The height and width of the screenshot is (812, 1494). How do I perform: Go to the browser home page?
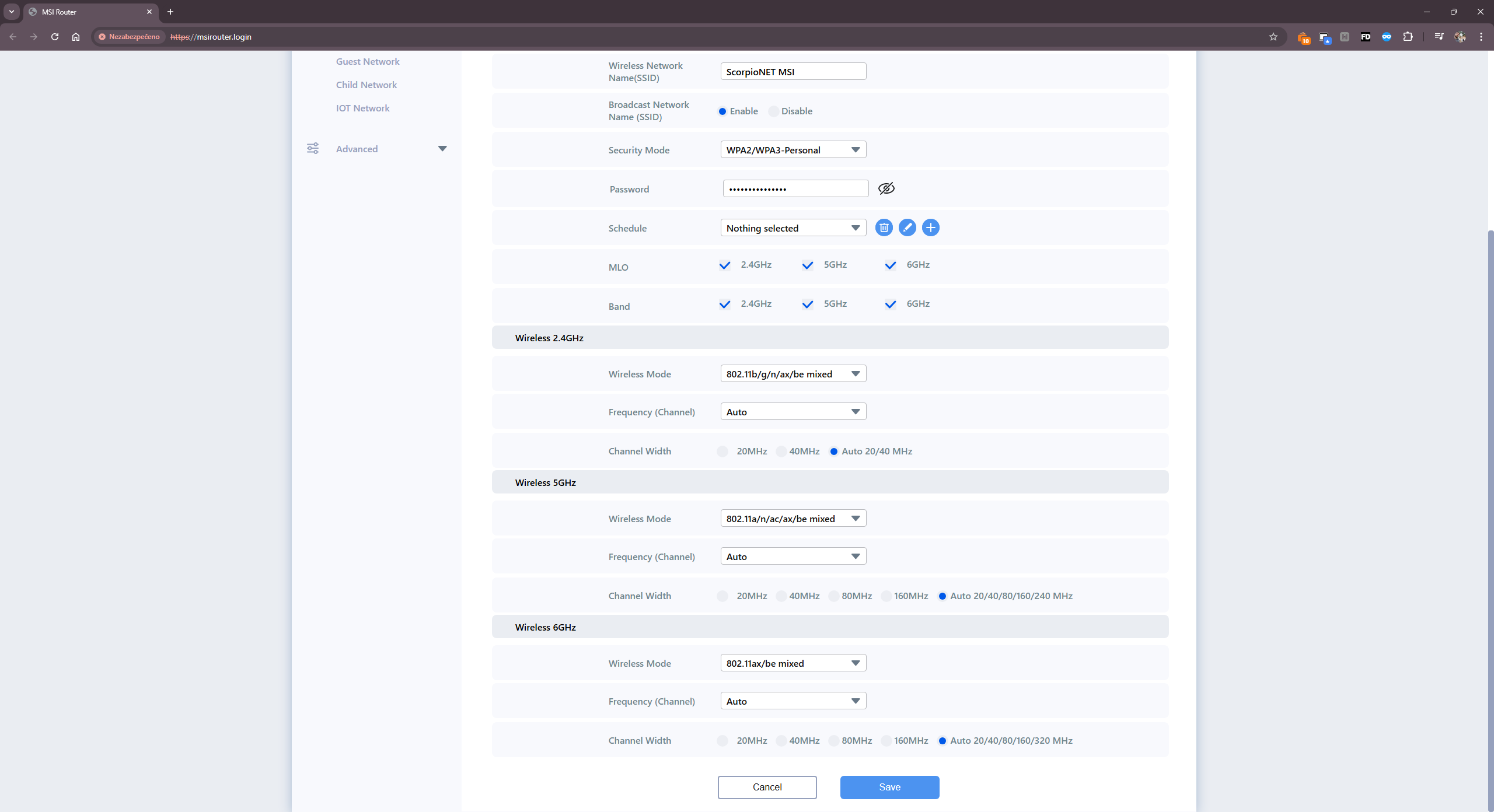pos(76,37)
